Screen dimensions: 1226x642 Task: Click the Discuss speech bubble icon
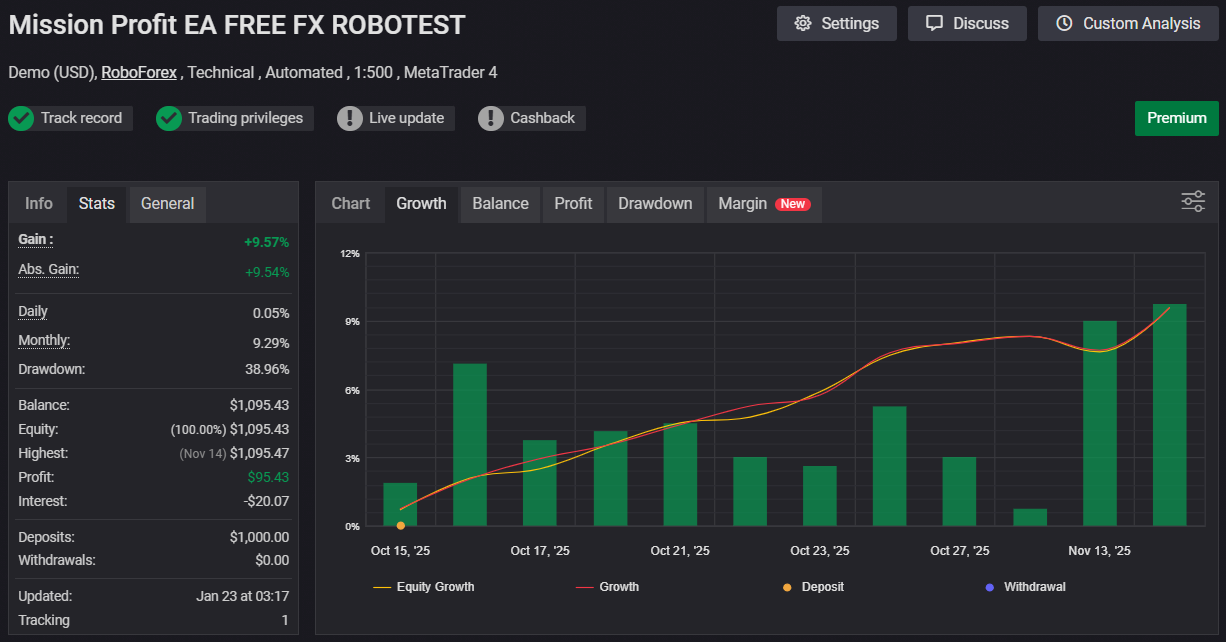pyautogui.click(x=934, y=23)
